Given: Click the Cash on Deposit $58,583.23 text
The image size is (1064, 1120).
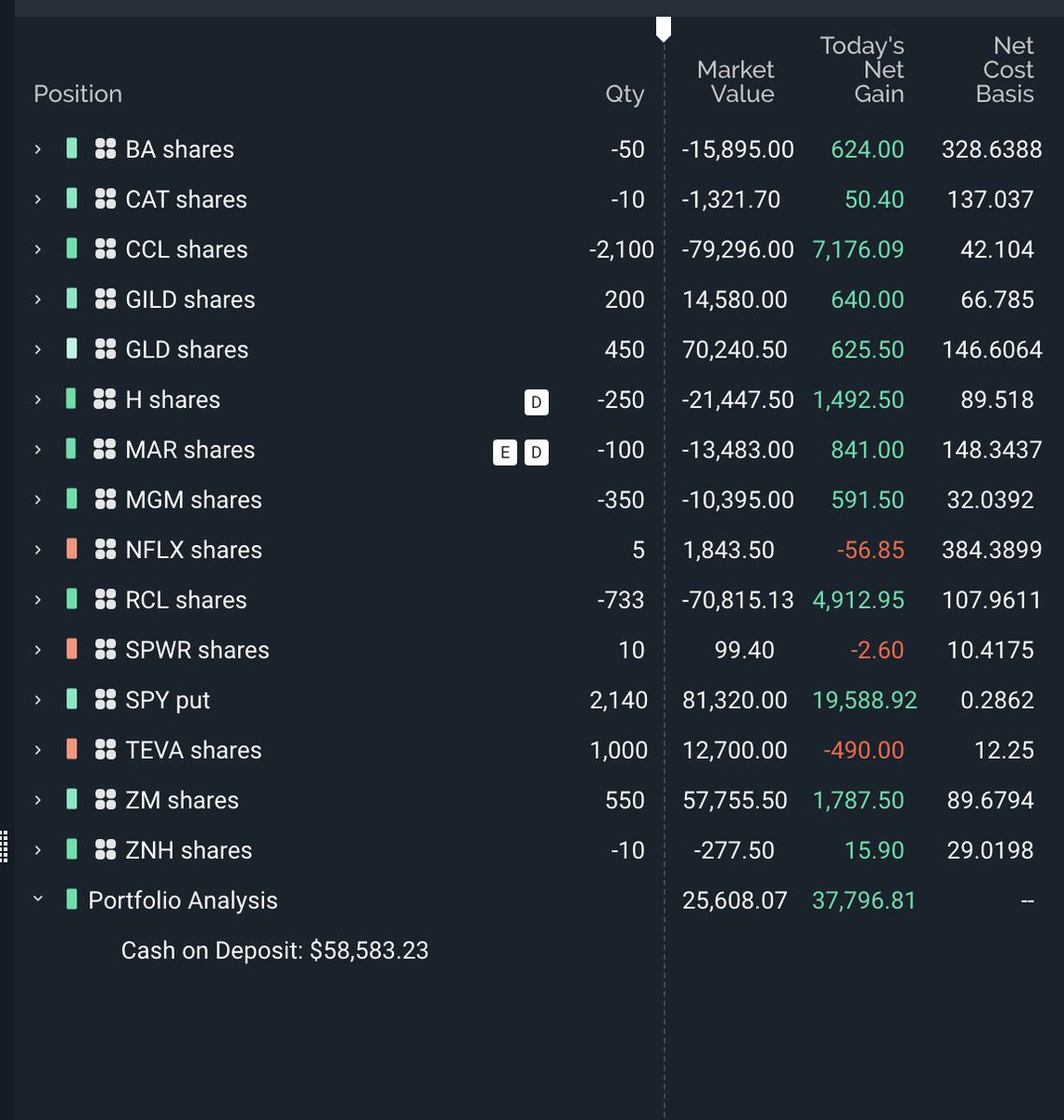Looking at the screenshot, I should [274, 950].
